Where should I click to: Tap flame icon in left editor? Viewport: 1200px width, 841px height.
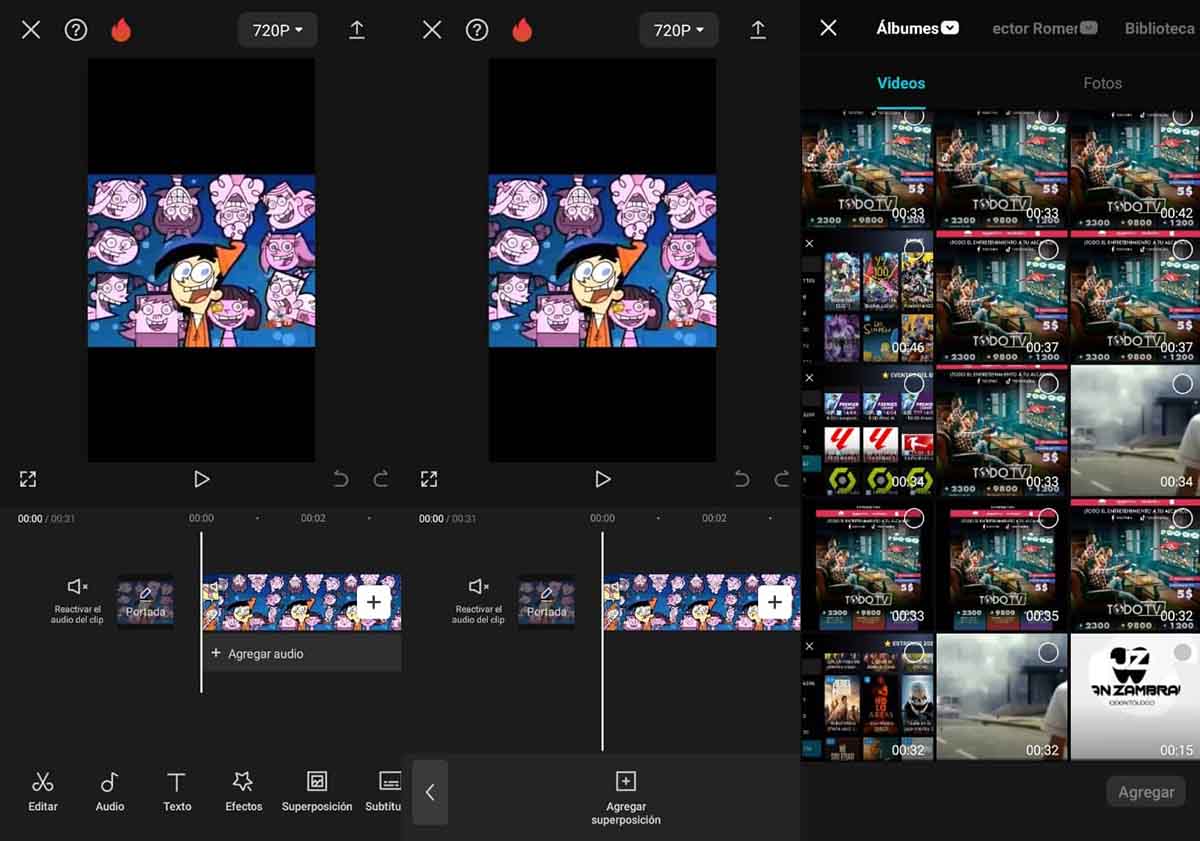coord(121,30)
